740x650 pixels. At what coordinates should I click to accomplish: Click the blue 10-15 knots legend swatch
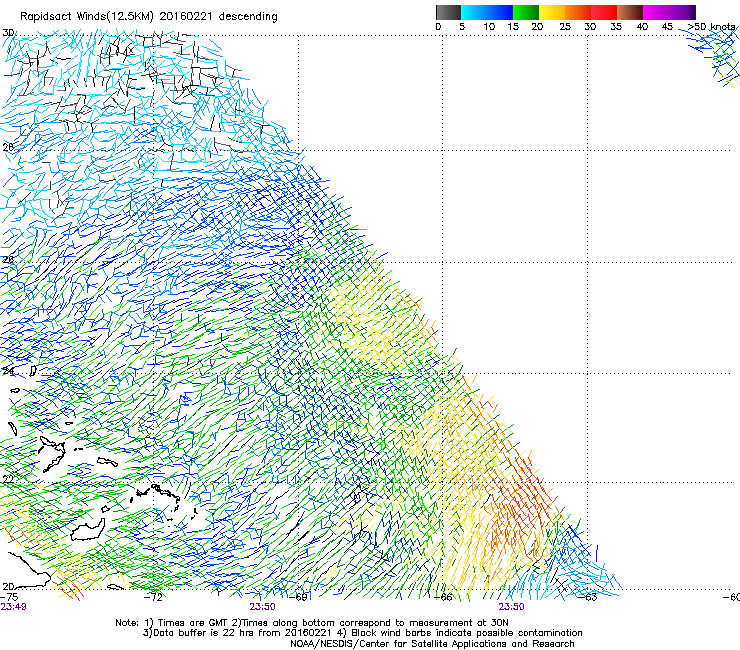(x=500, y=12)
